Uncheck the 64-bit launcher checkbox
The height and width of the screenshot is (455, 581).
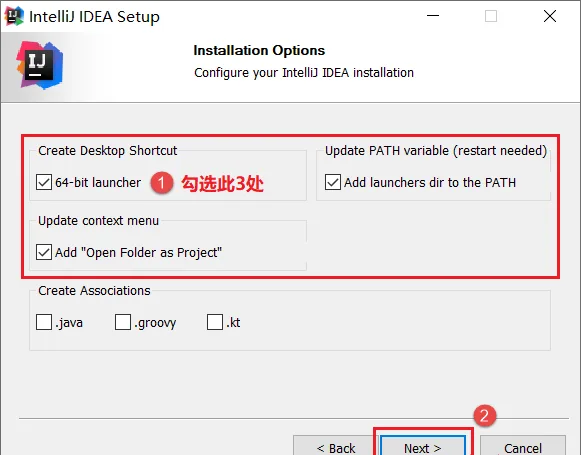44,182
